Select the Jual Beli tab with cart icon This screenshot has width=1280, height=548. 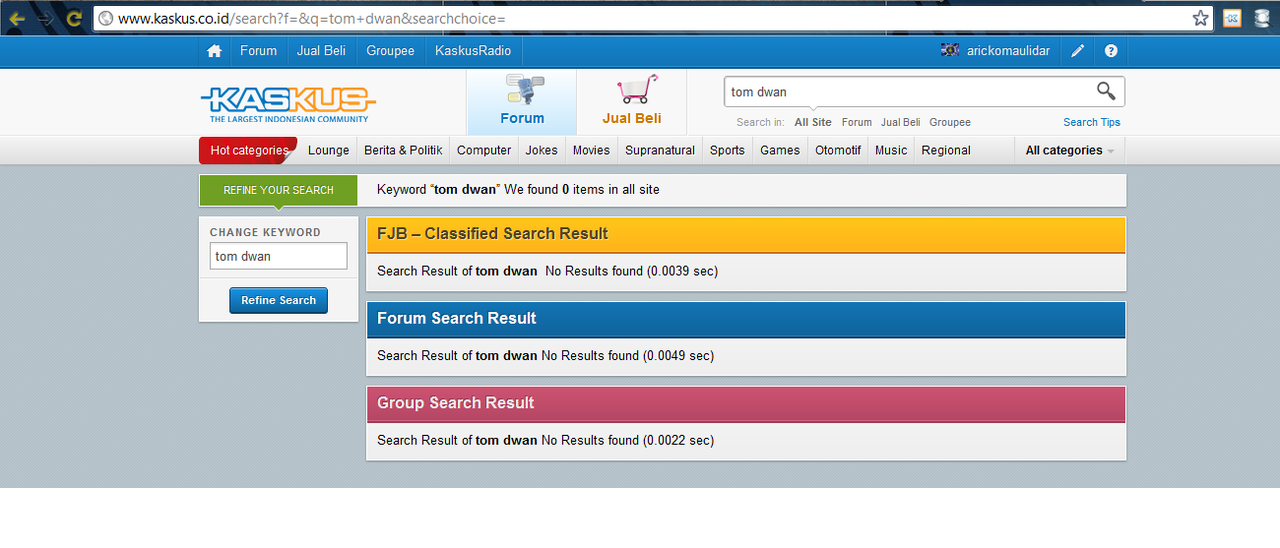point(632,102)
